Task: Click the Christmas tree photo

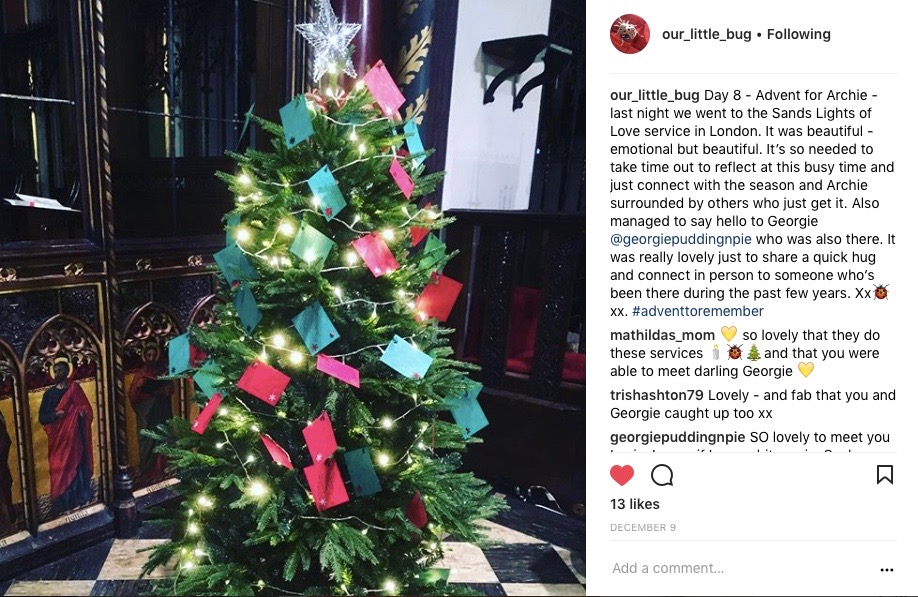Action: [293, 298]
